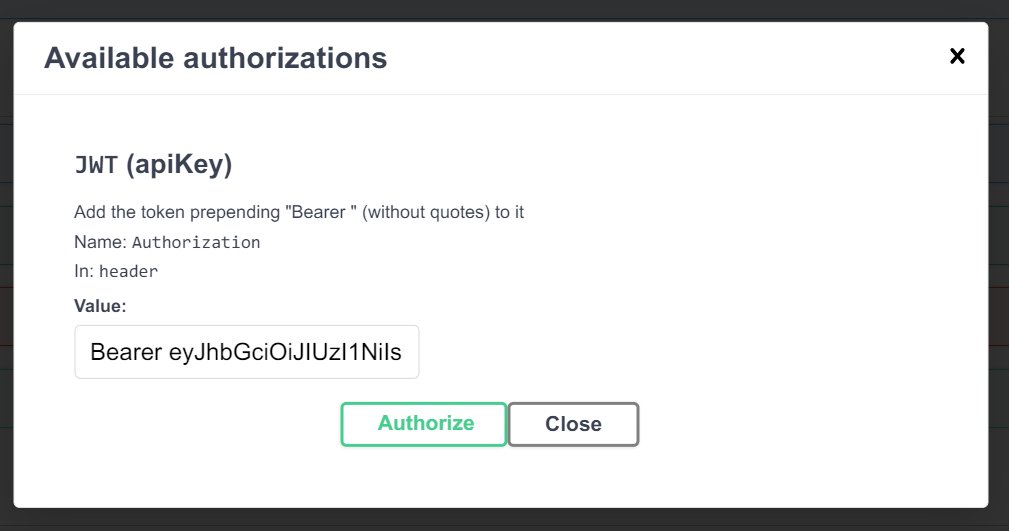Click the "JWT" monospace heading text
This screenshot has width=1009, height=531.
pos(96,165)
